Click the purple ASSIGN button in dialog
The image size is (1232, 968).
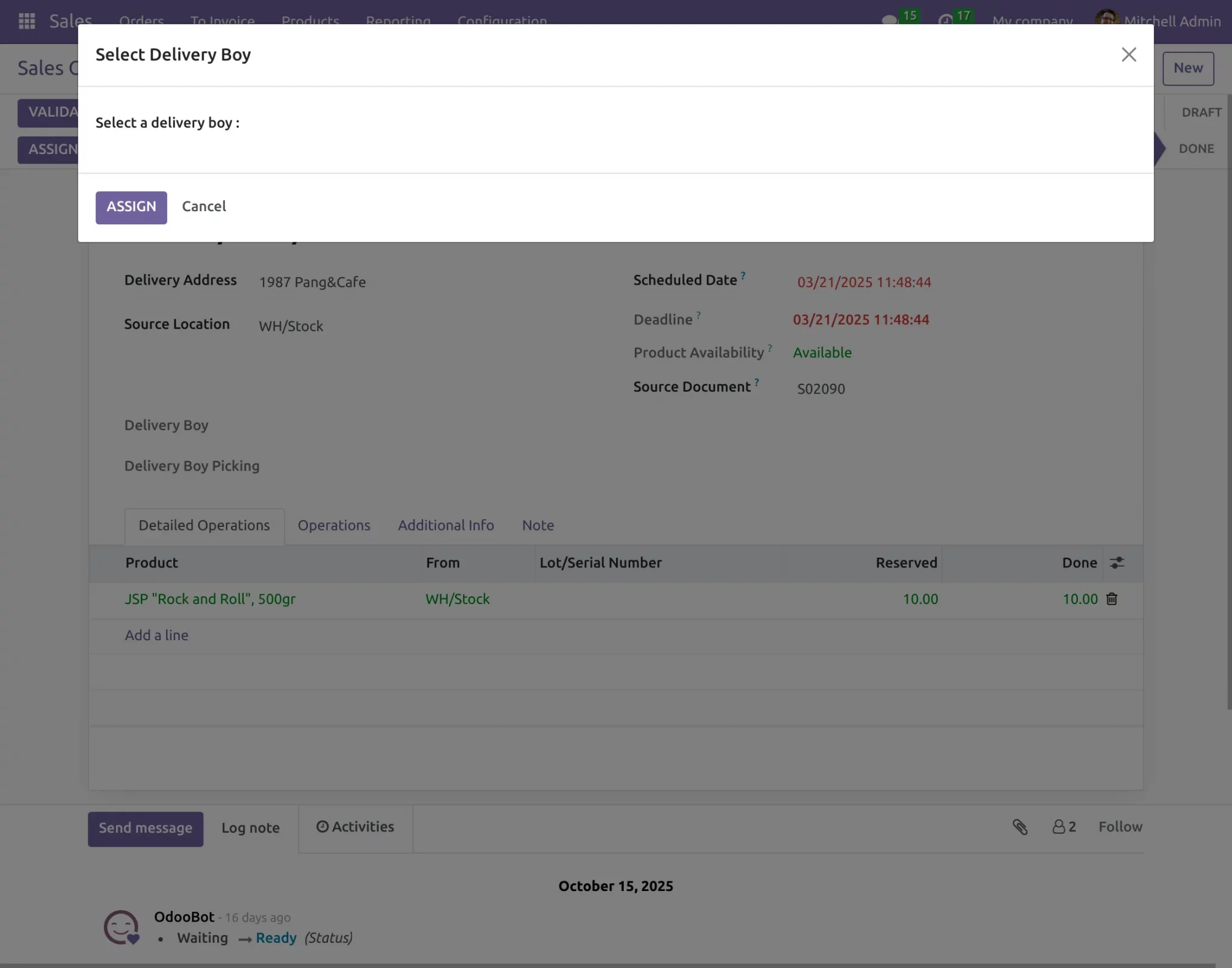(x=131, y=208)
